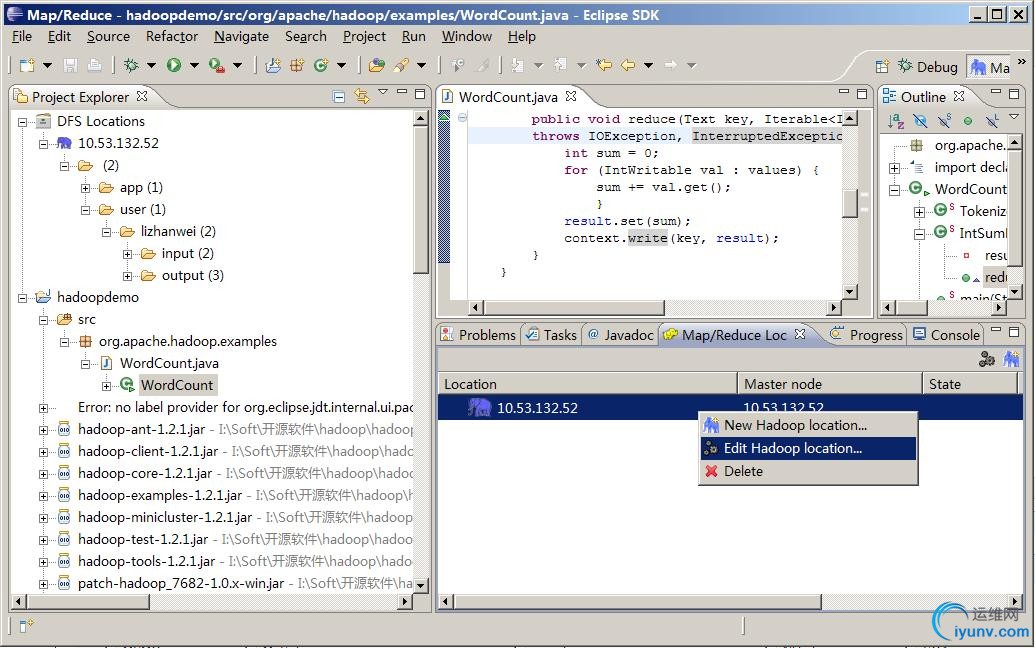Viewport: 1035px width, 648px height.
Task: Collapse the reduce method fold marker in editor
Action: coord(462,117)
